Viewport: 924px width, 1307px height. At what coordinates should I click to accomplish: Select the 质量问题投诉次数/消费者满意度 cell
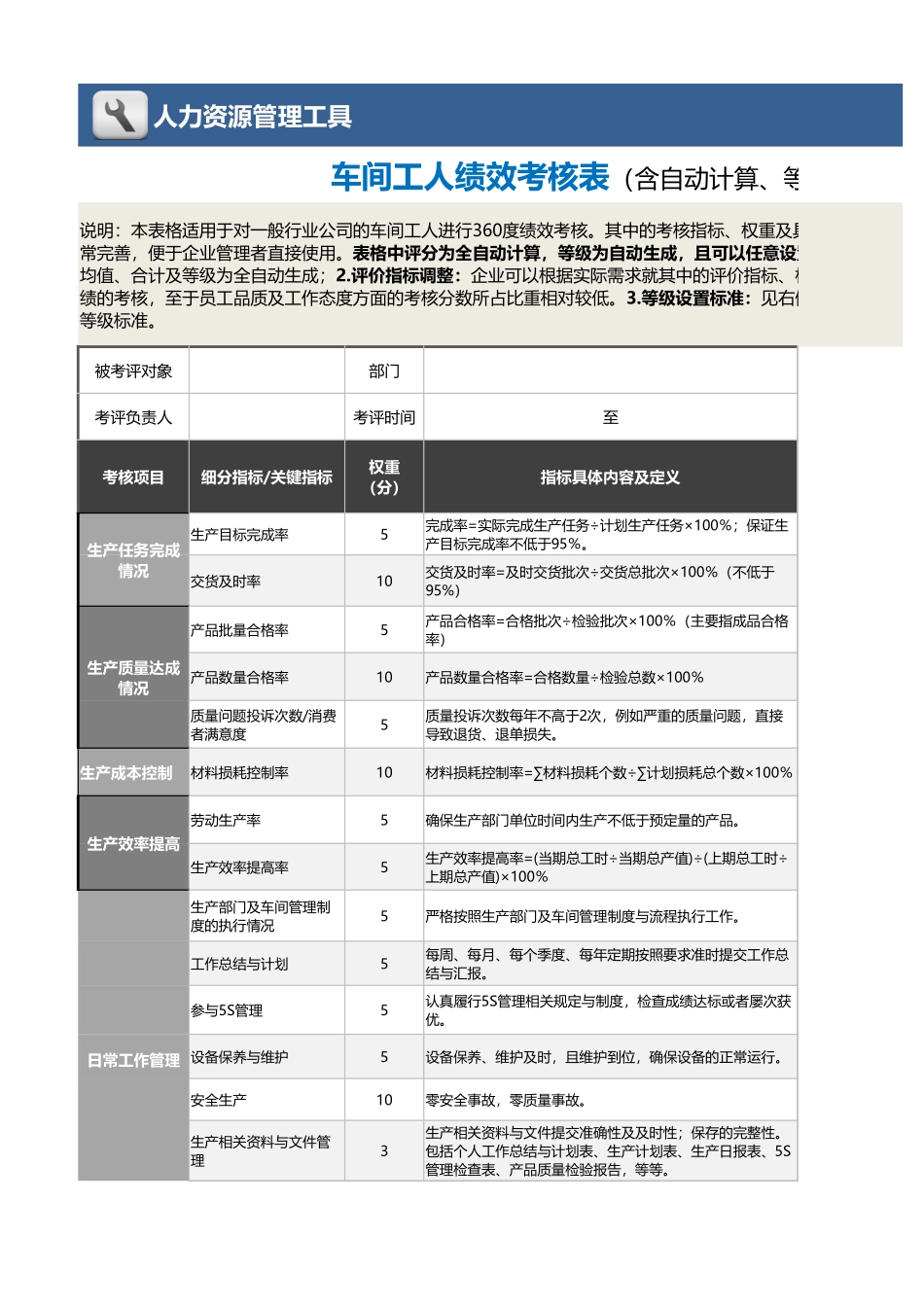(267, 724)
